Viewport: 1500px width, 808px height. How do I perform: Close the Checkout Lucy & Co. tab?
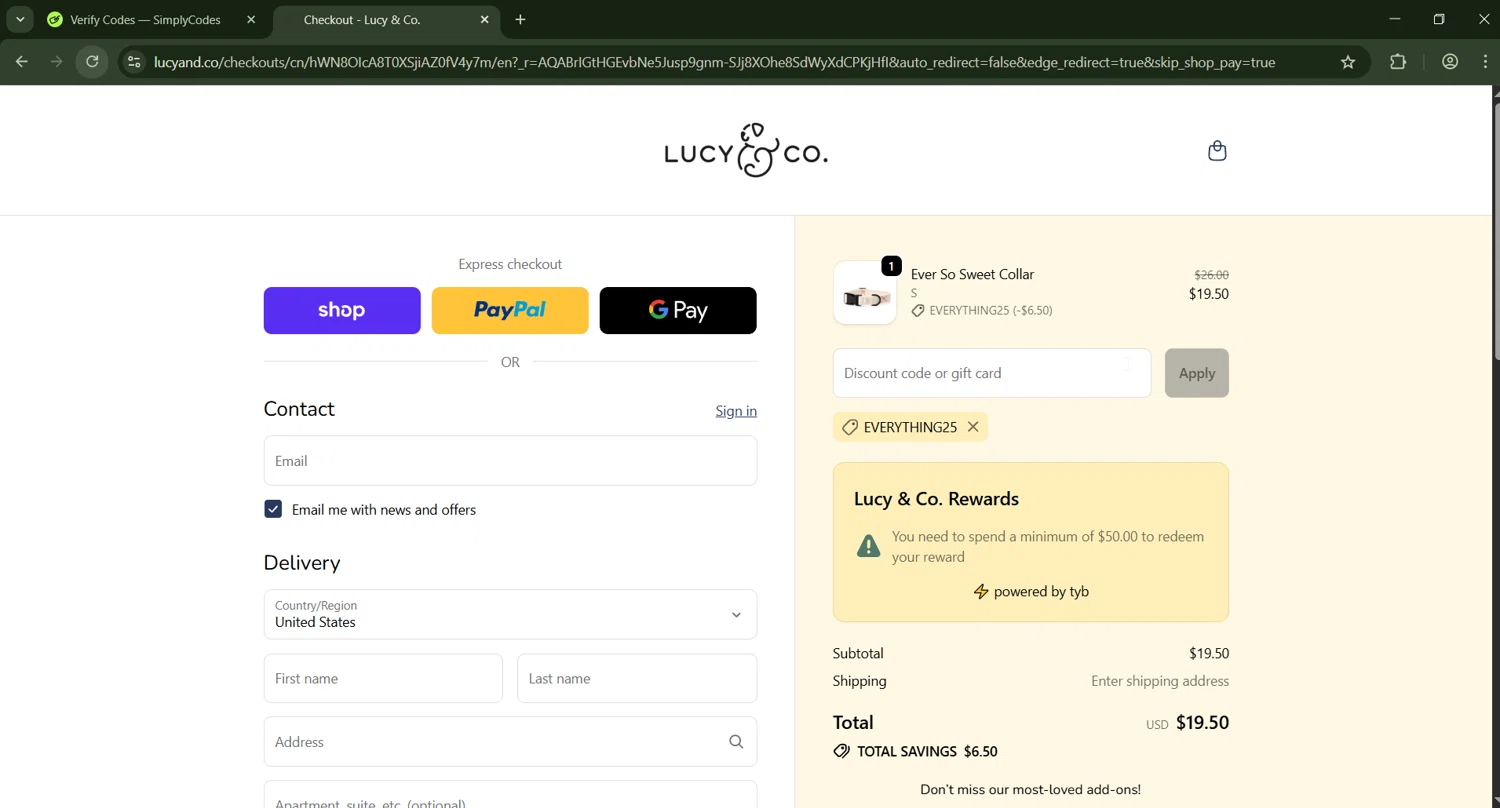(x=485, y=19)
